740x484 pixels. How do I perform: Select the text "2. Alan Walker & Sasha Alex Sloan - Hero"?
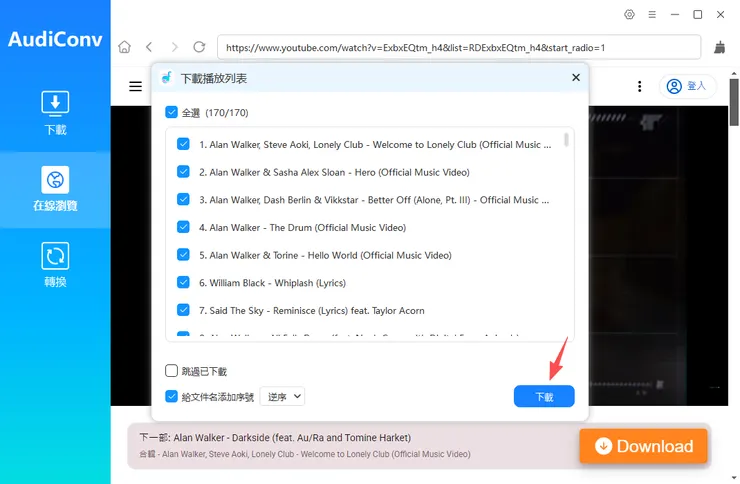[x=287, y=172]
